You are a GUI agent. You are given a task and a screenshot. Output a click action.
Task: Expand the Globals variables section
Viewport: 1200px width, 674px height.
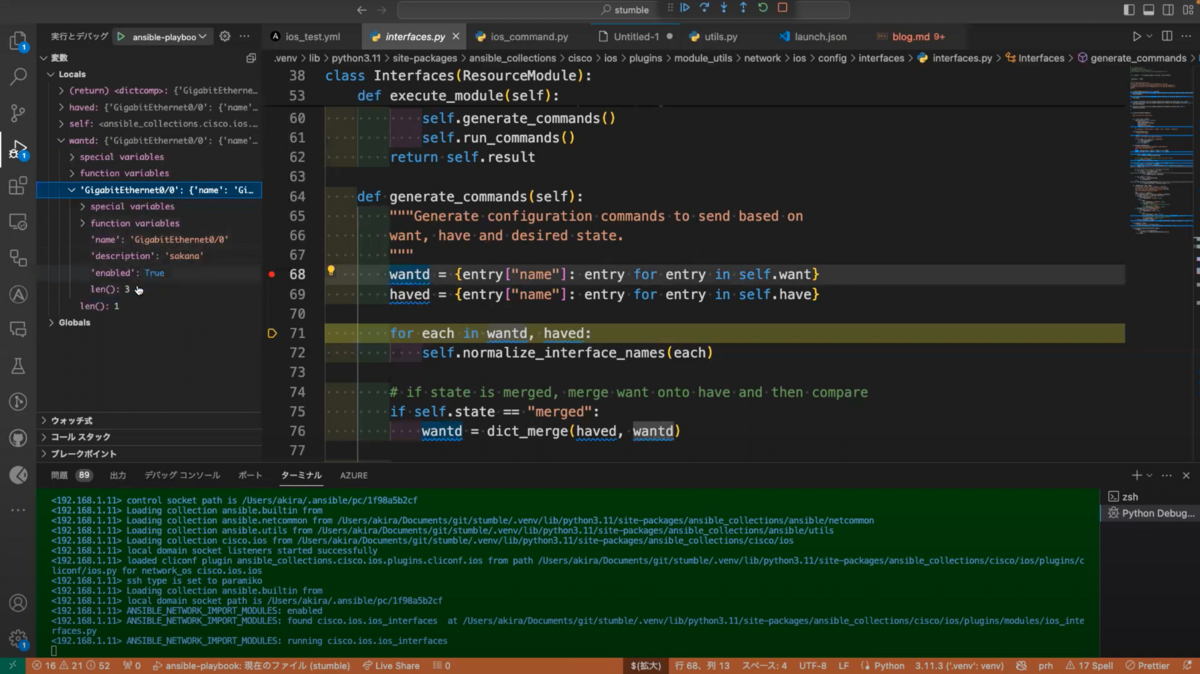(x=52, y=323)
